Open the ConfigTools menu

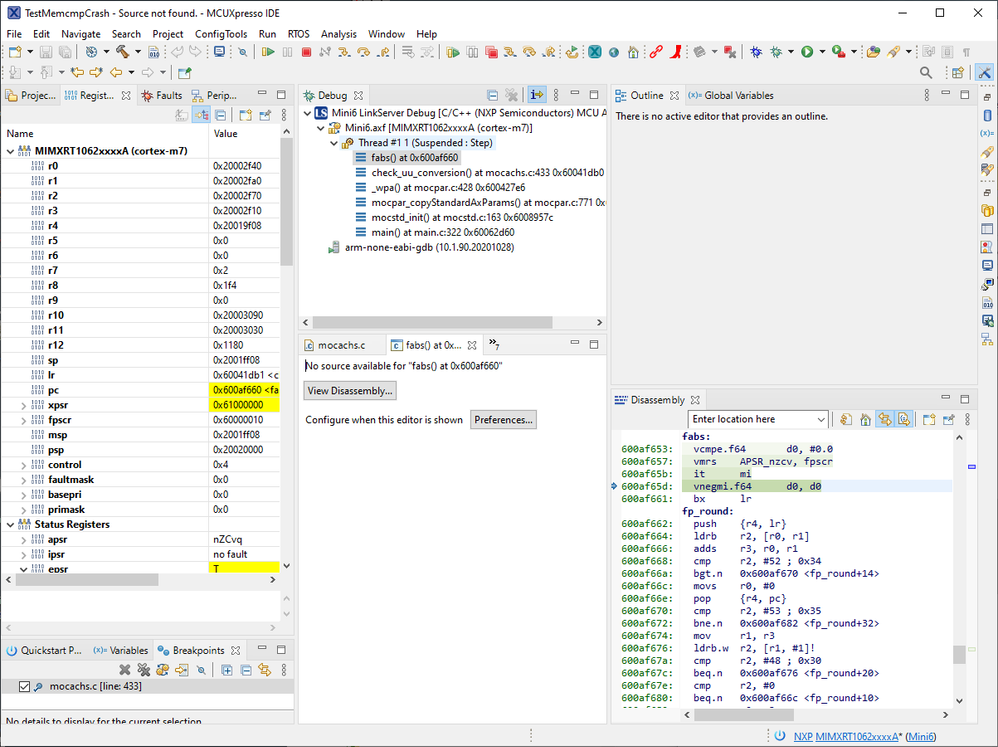221,34
